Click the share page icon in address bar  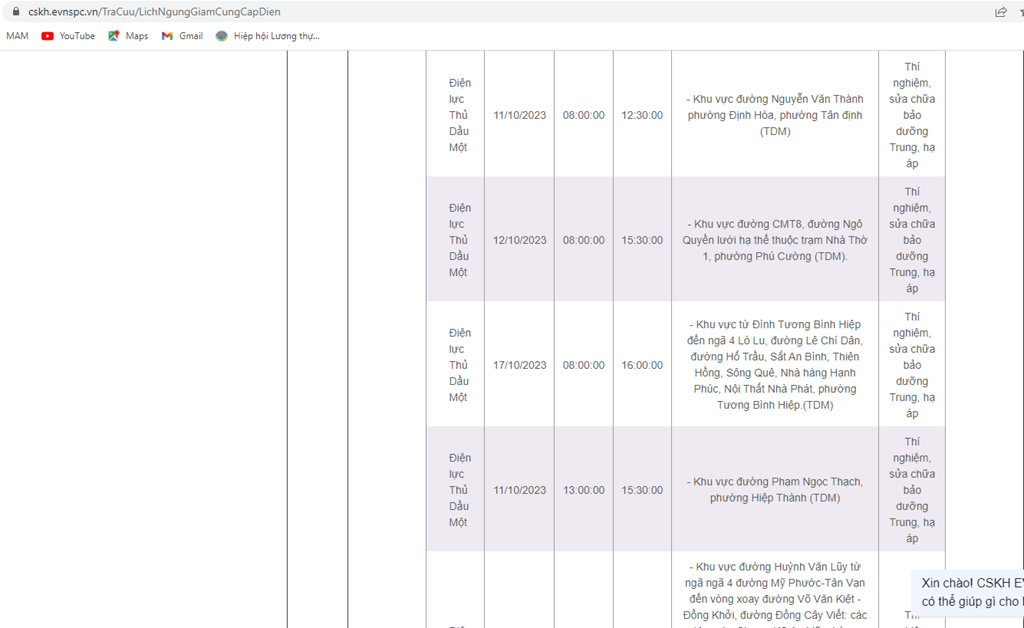tap(1000, 12)
